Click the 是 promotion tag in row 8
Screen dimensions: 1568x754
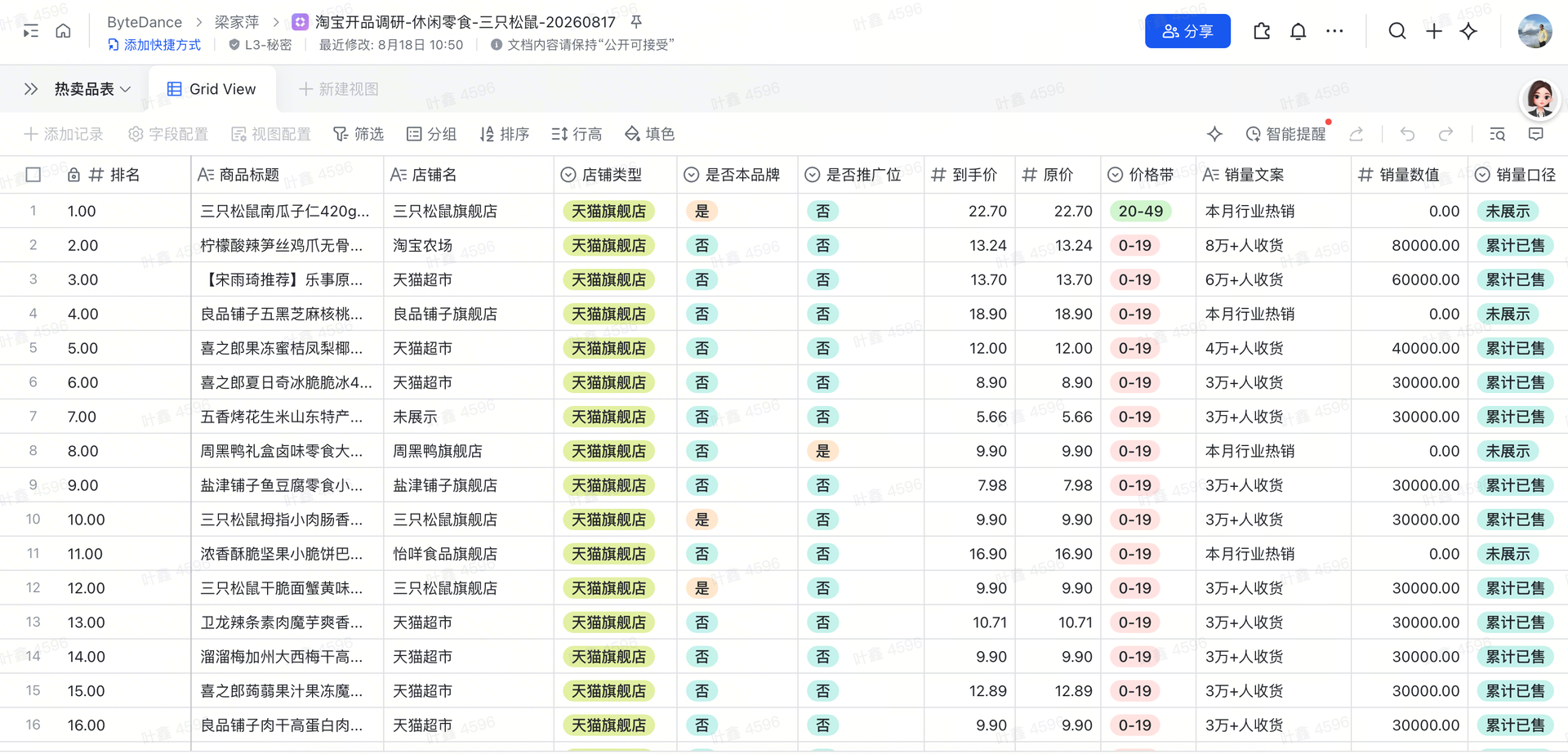822,451
